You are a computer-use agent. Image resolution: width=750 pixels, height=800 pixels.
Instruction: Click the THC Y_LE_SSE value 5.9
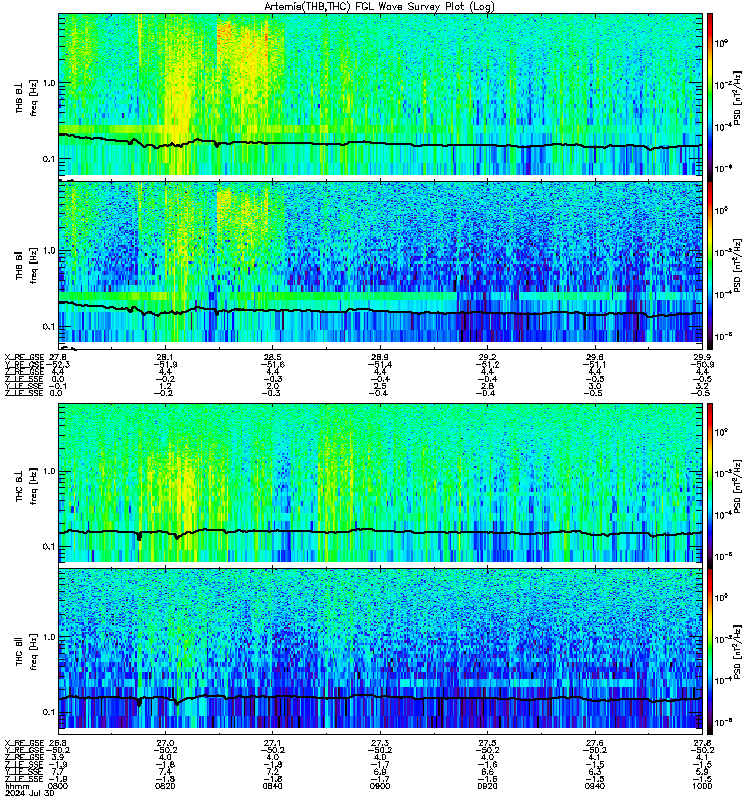pyautogui.click(x=703, y=772)
